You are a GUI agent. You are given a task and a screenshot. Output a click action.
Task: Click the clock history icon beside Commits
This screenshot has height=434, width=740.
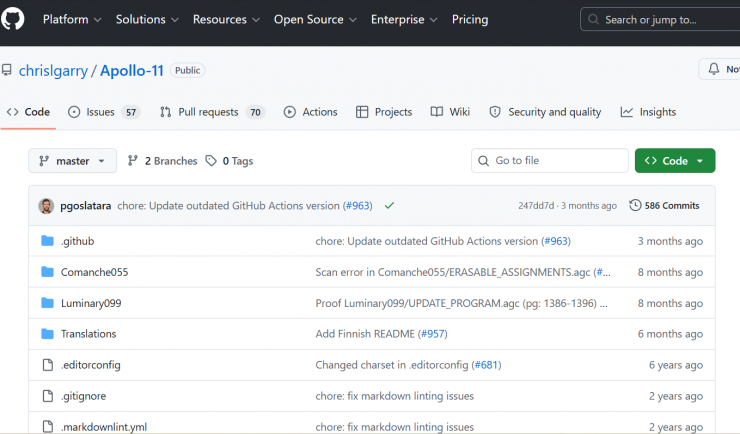pos(635,206)
